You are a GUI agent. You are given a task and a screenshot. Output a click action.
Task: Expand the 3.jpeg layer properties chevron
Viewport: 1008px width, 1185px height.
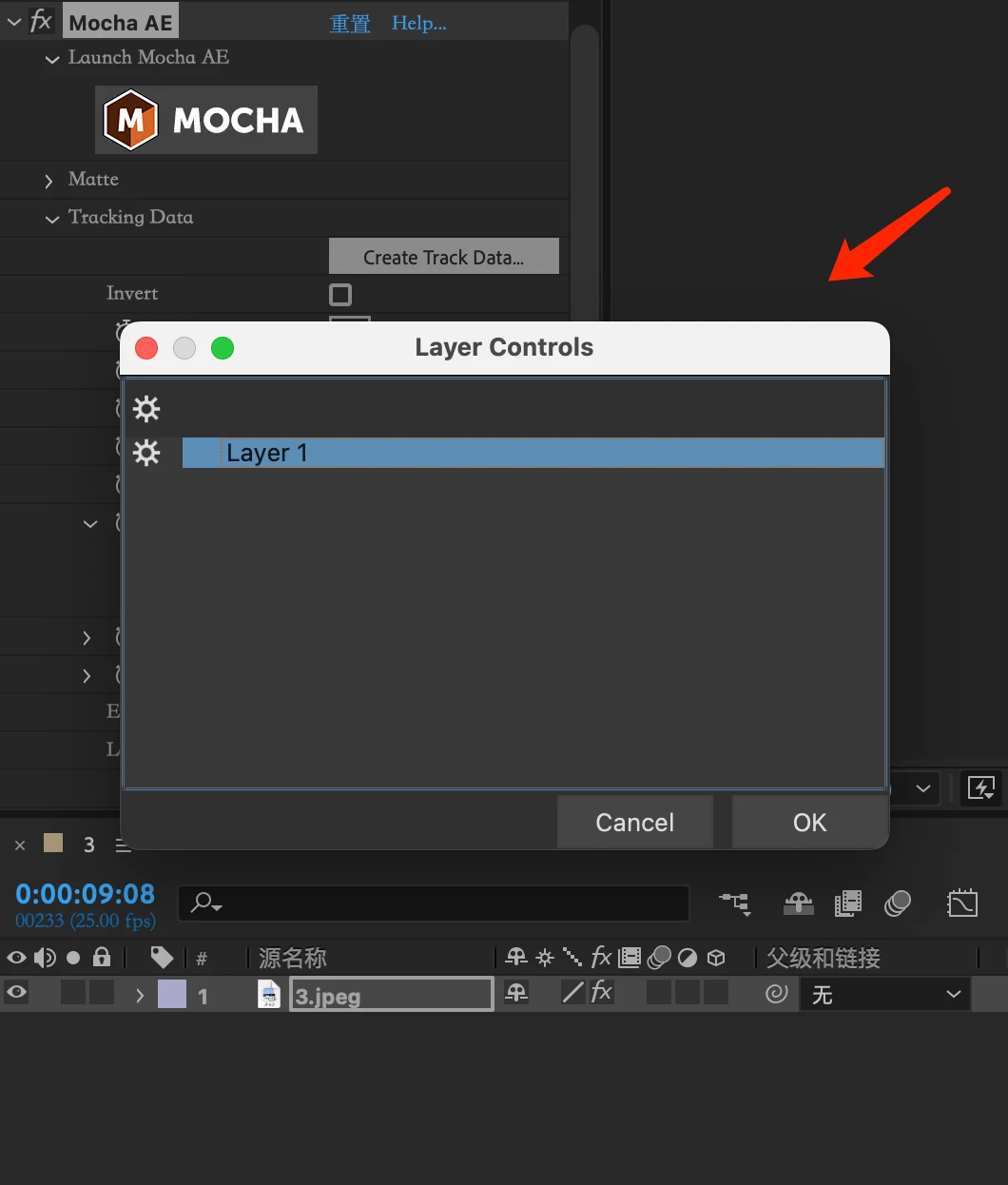tap(140, 995)
